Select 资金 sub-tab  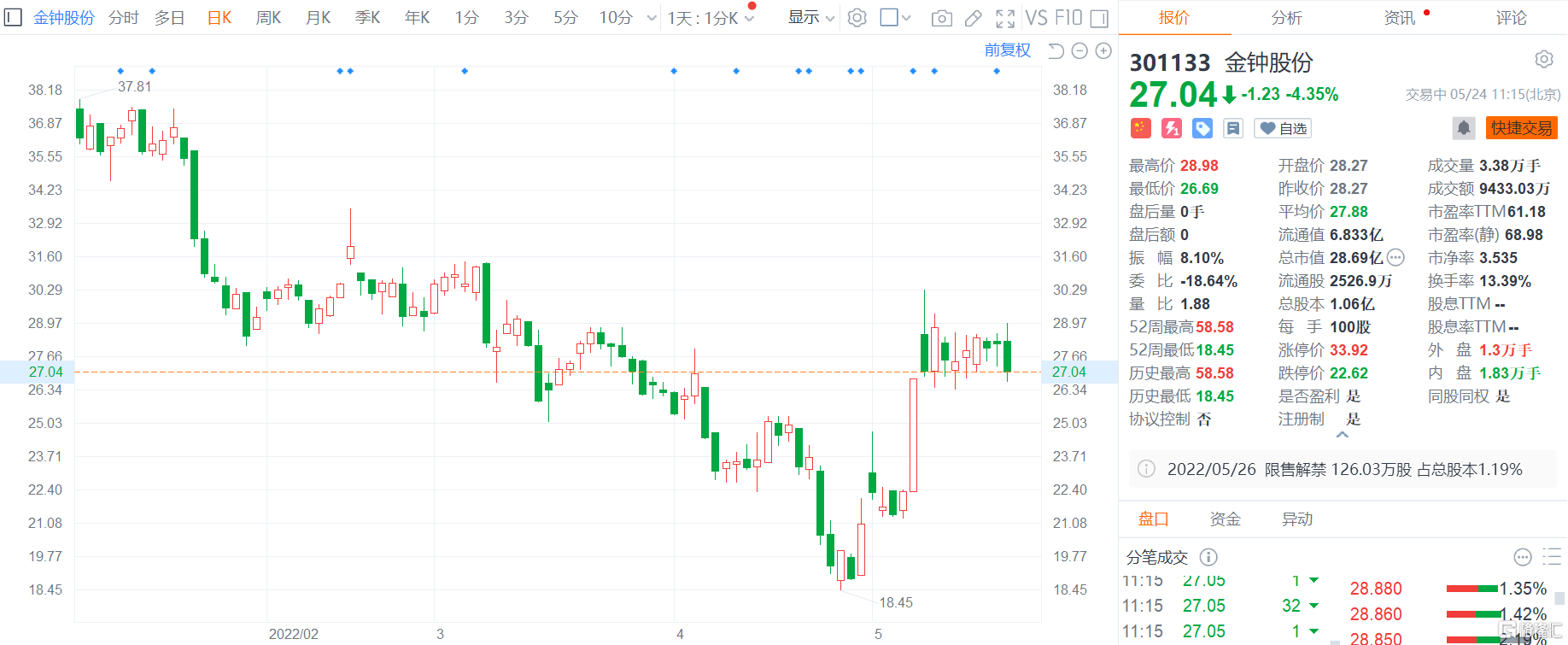click(1226, 519)
